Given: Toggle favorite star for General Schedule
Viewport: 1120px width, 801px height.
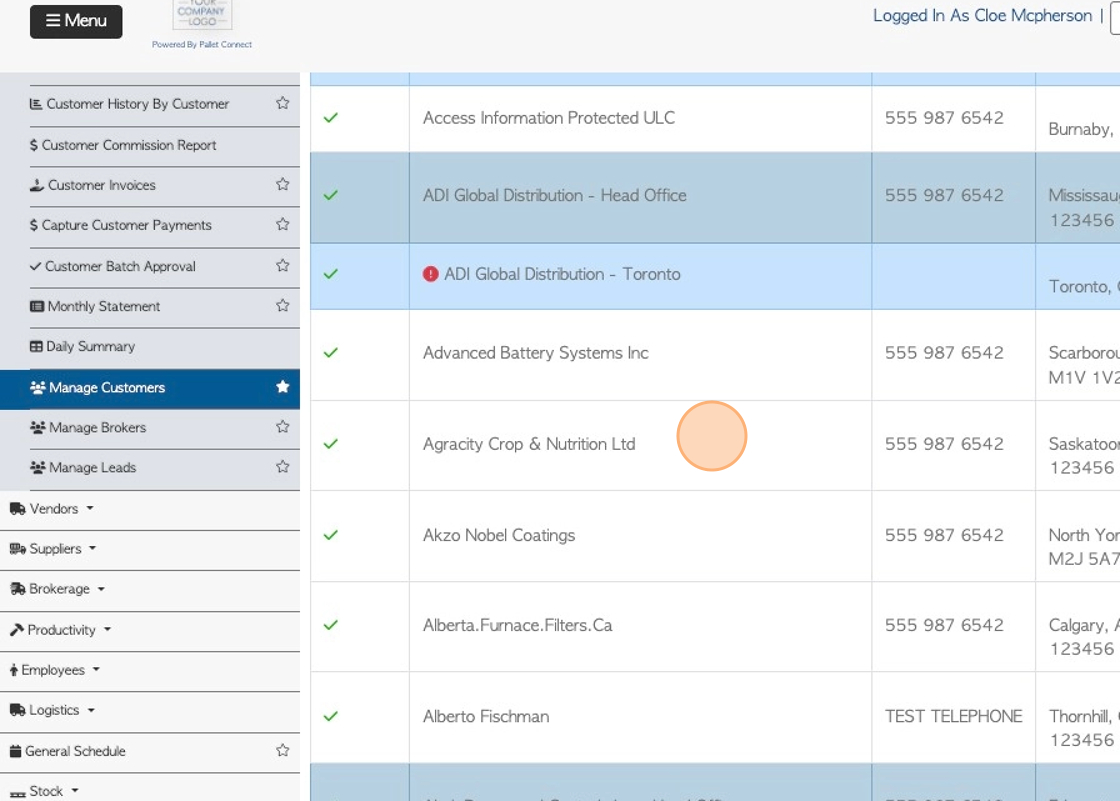Looking at the screenshot, I should (283, 750).
